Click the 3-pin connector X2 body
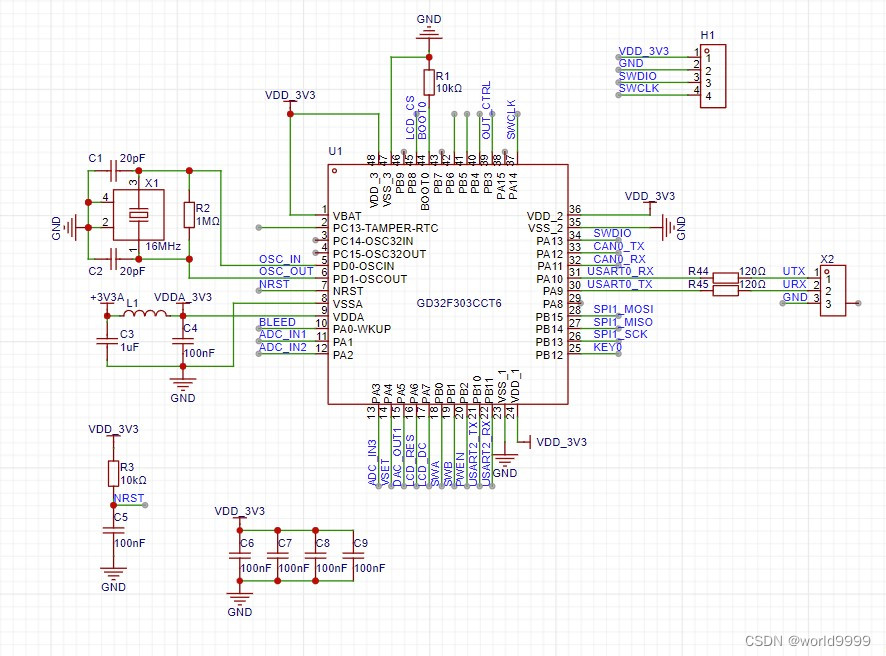The width and height of the screenshot is (886, 656). (x=833, y=290)
